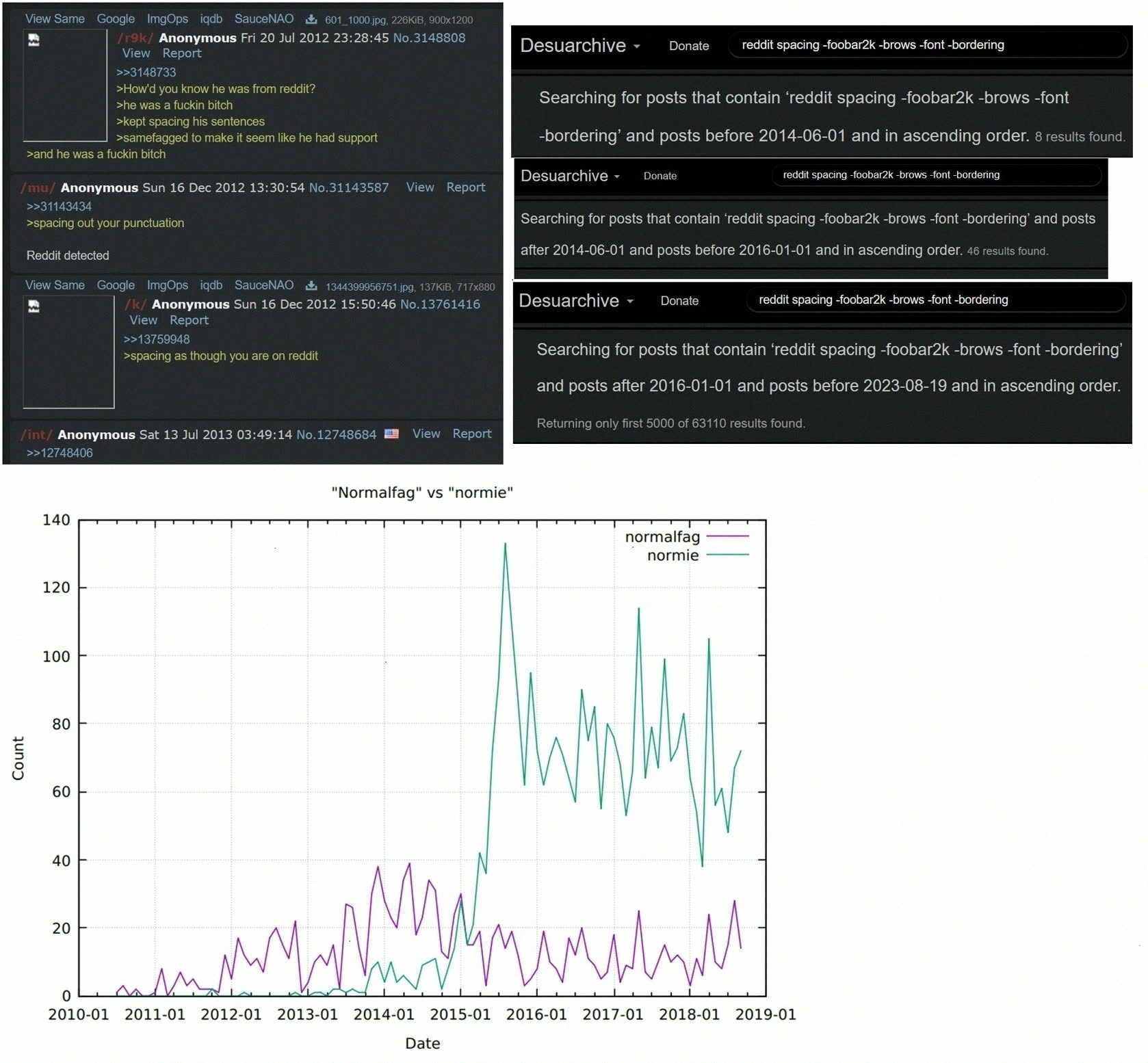This screenshot has height=1063, width=1148.
Task: Click ImgOps link above 601_1000.jpg post
Action: [x=167, y=18]
